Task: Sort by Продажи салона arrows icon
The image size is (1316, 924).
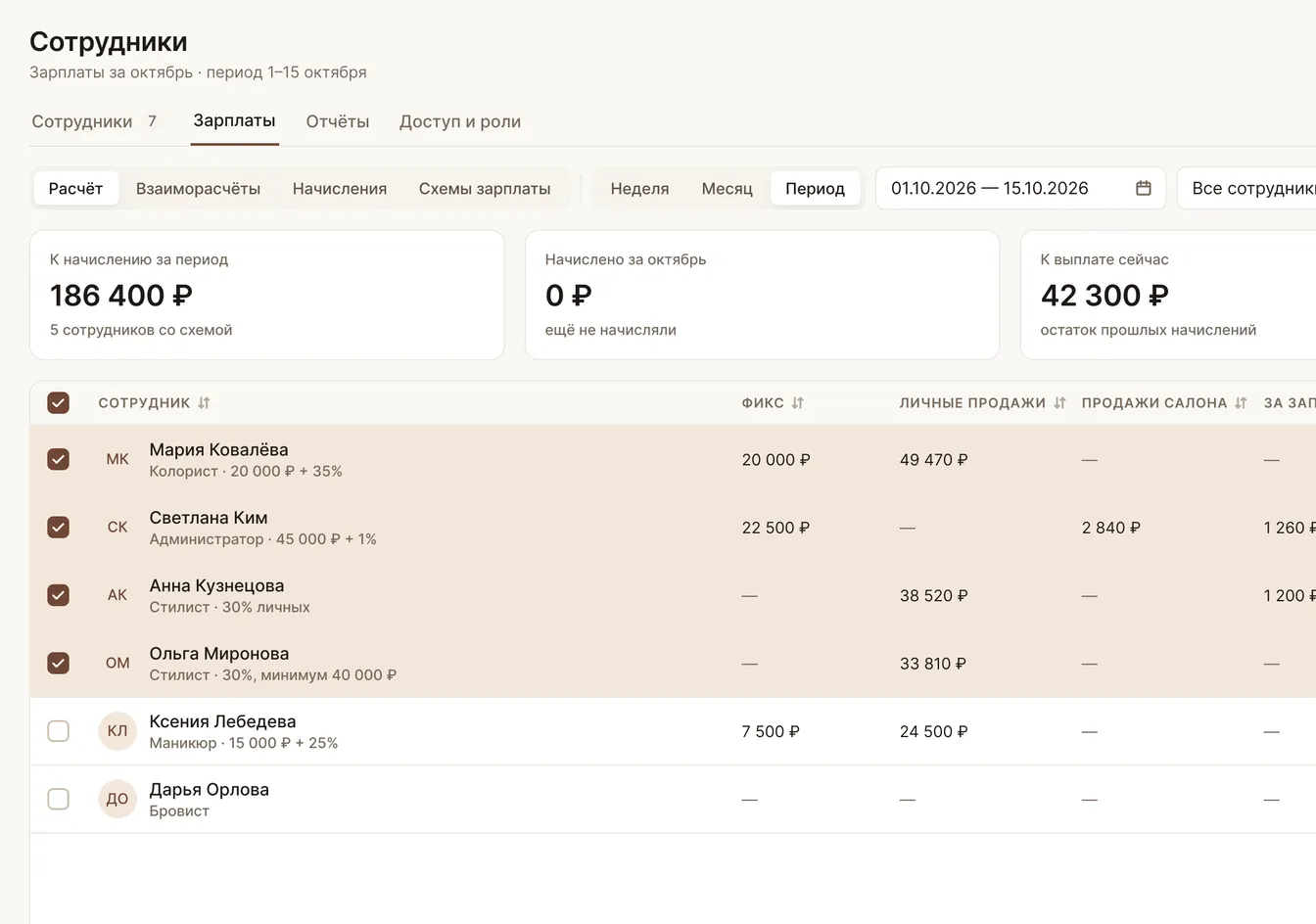Action: [x=1241, y=403]
